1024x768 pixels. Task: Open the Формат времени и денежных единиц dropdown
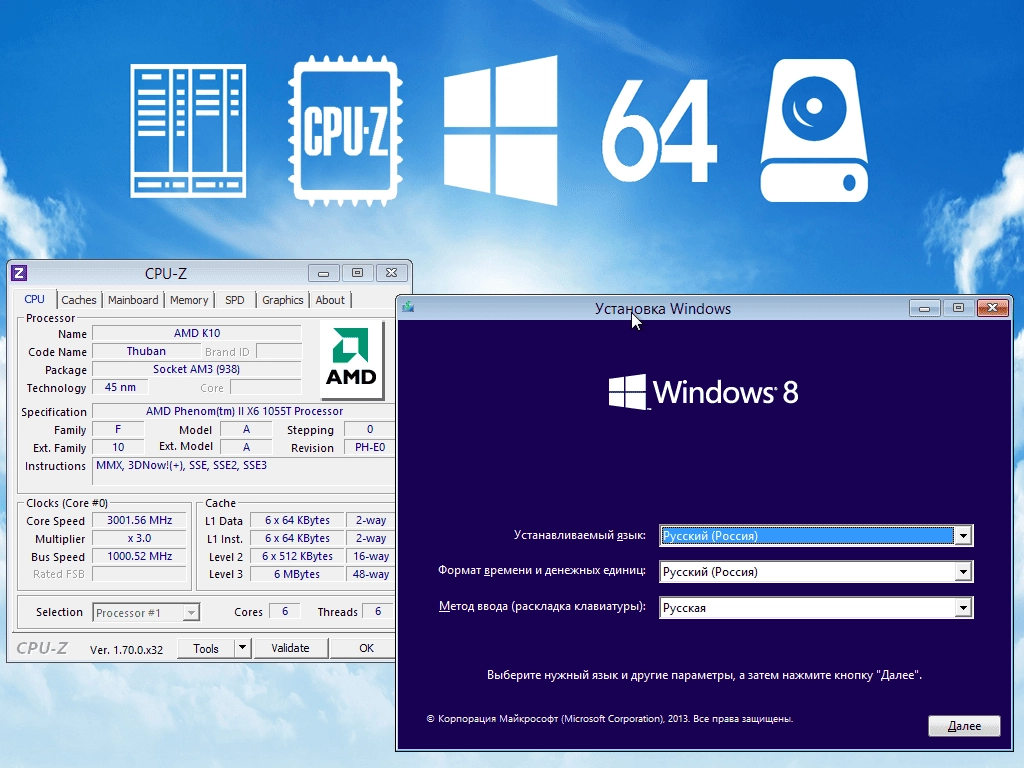click(x=816, y=571)
